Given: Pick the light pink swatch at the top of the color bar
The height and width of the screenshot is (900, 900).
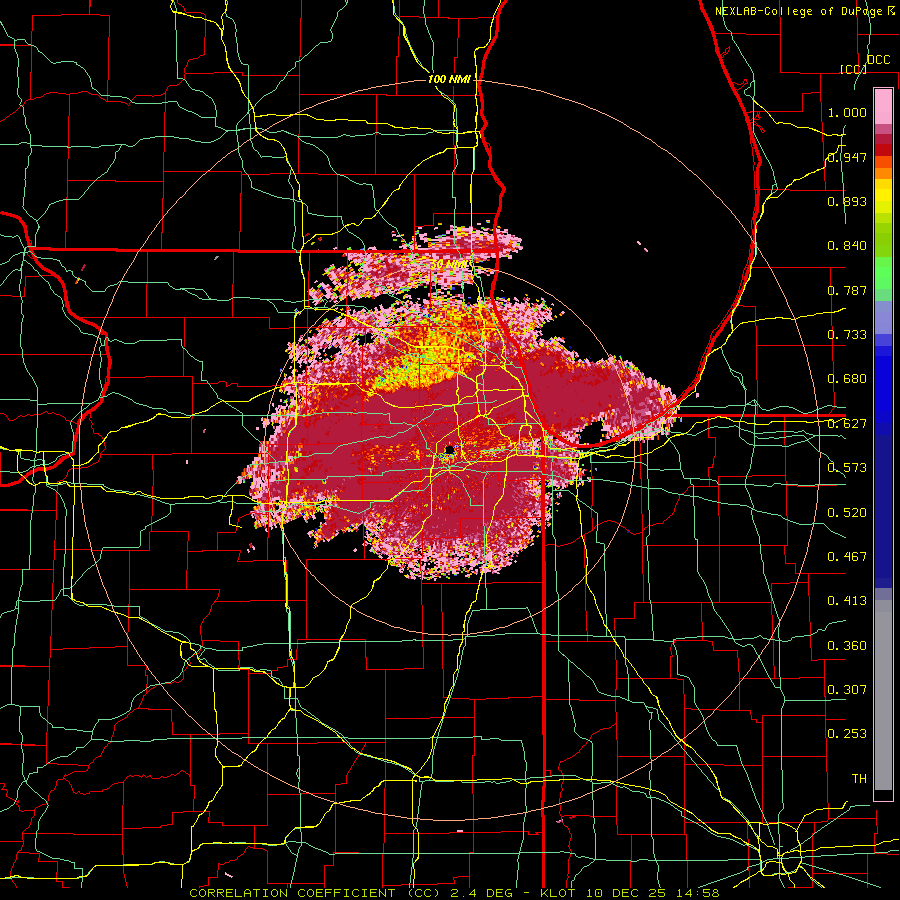Looking at the screenshot, I should pos(883,107).
